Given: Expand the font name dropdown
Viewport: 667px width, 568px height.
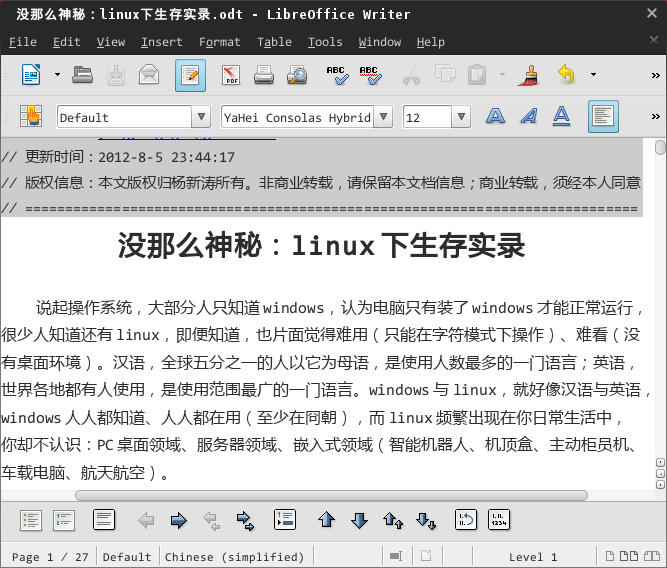Looking at the screenshot, I should (x=383, y=117).
